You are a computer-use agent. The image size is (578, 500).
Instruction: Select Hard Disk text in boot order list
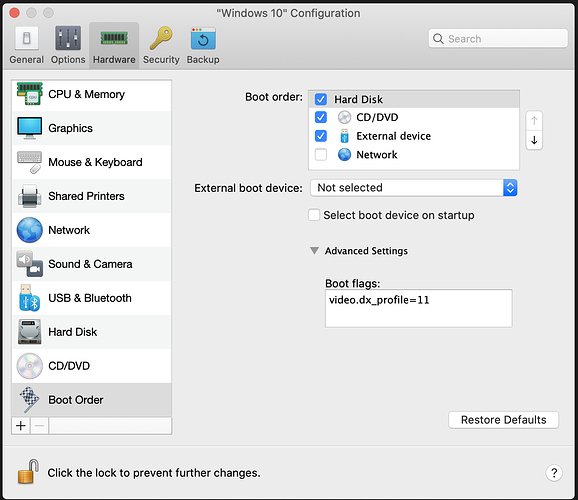(358, 99)
